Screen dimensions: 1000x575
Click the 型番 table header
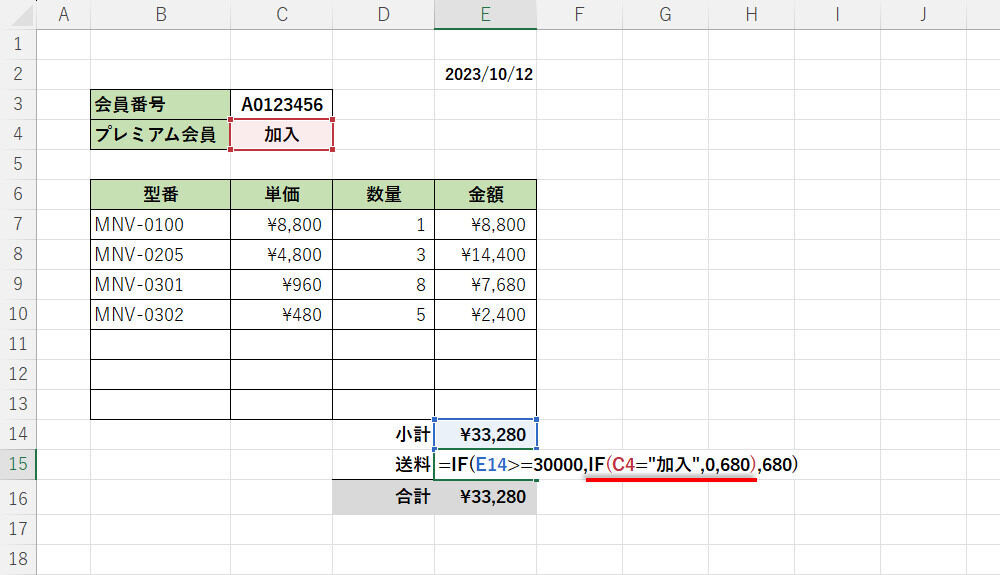(161, 194)
